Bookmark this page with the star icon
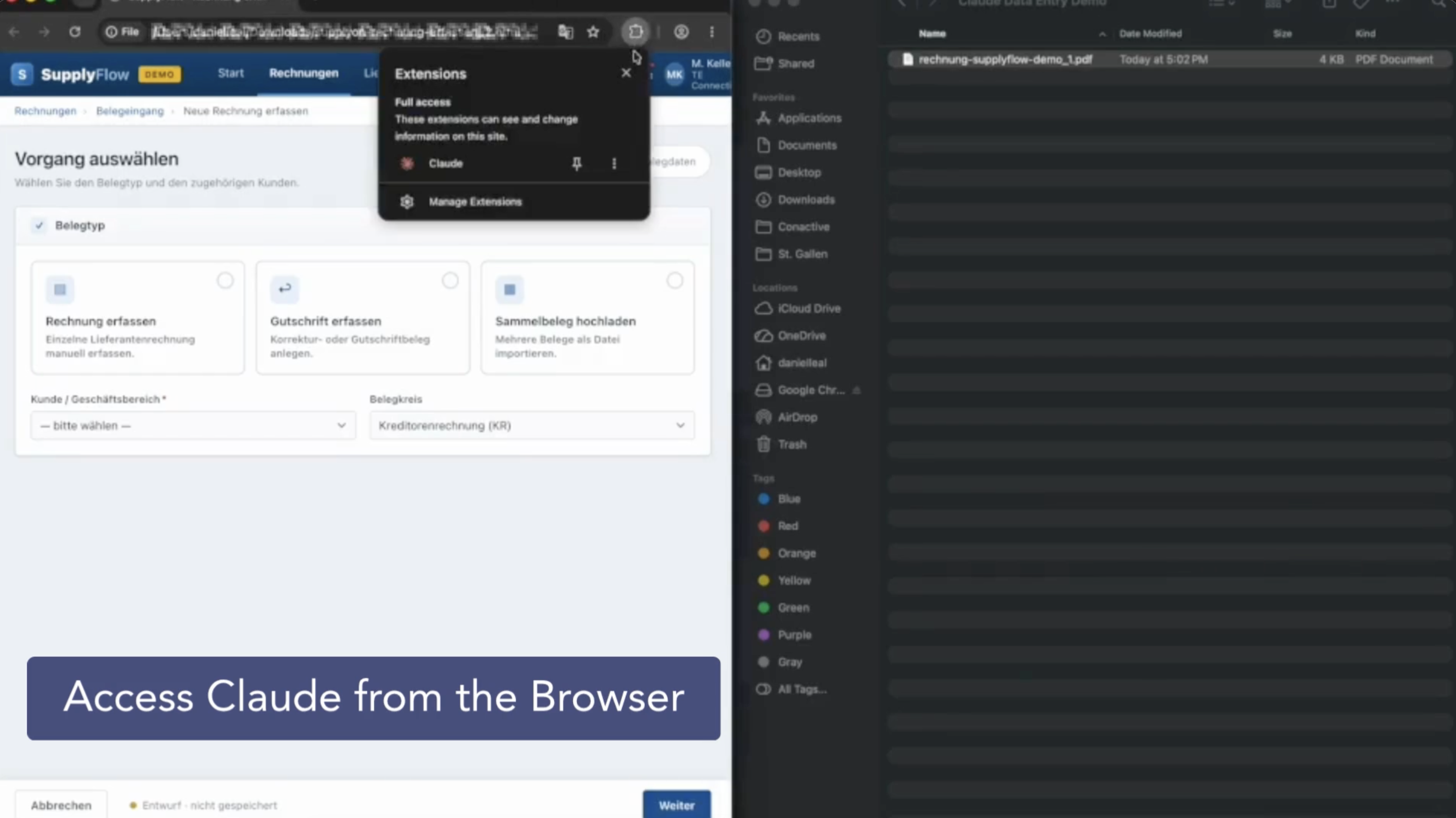 (593, 32)
